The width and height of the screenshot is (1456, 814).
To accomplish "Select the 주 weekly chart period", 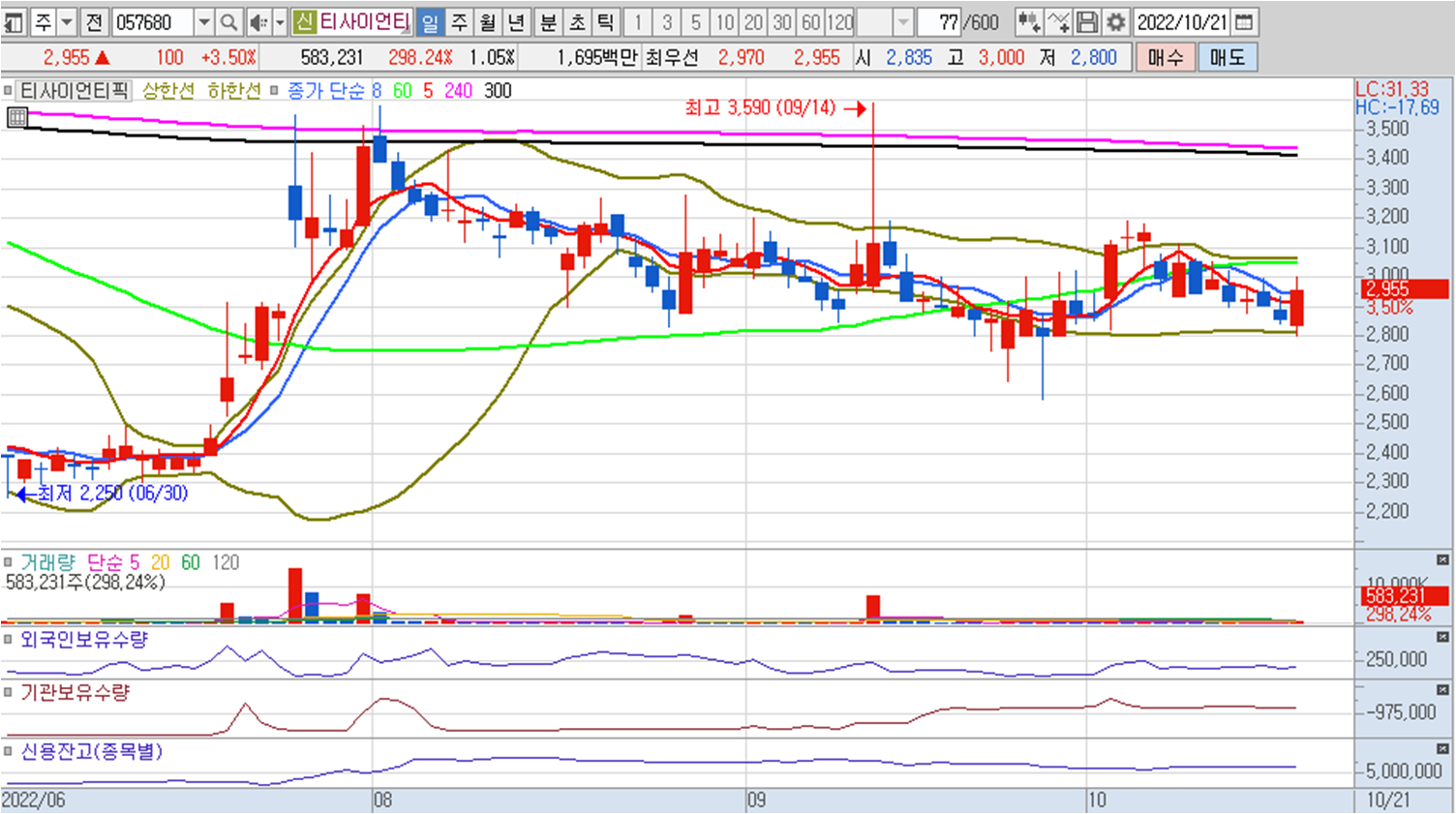I will (460, 21).
